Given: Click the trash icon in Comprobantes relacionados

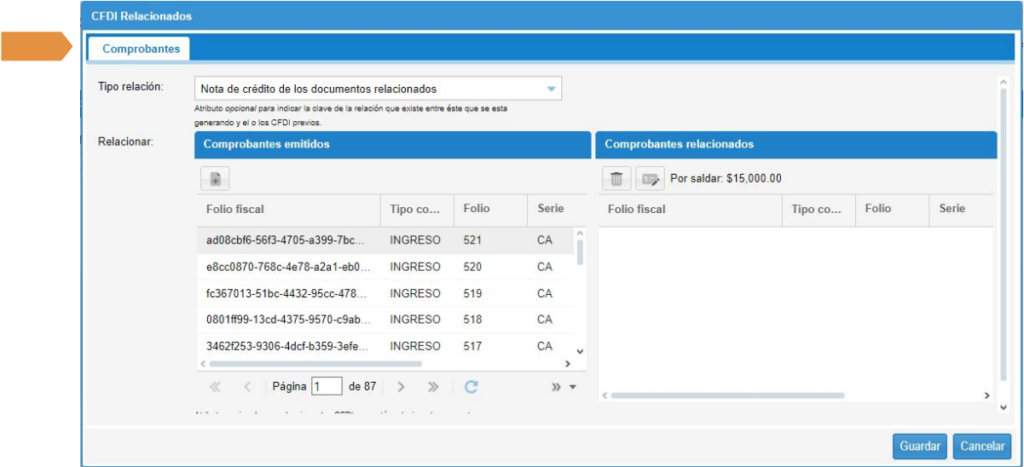Looking at the screenshot, I should click(x=617, y=179).
